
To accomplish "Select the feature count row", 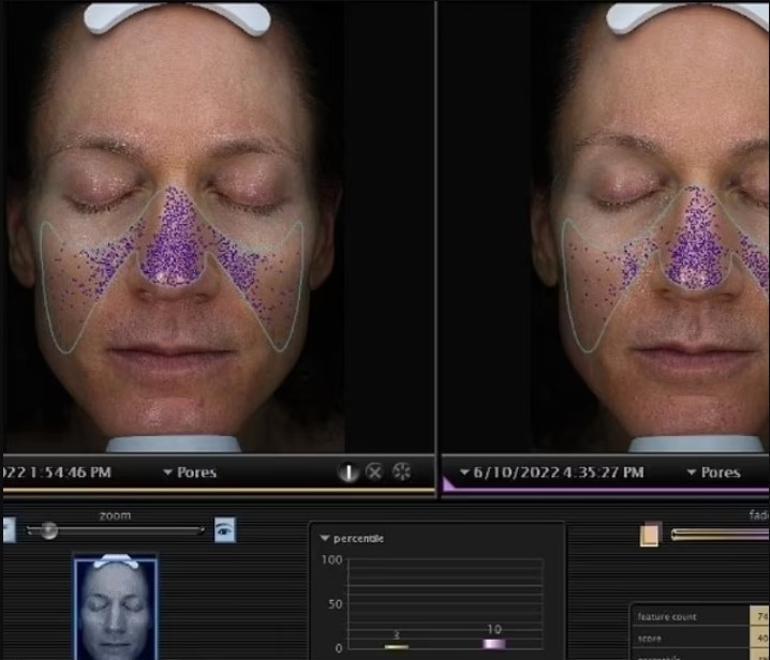I will tap(690, 617).
